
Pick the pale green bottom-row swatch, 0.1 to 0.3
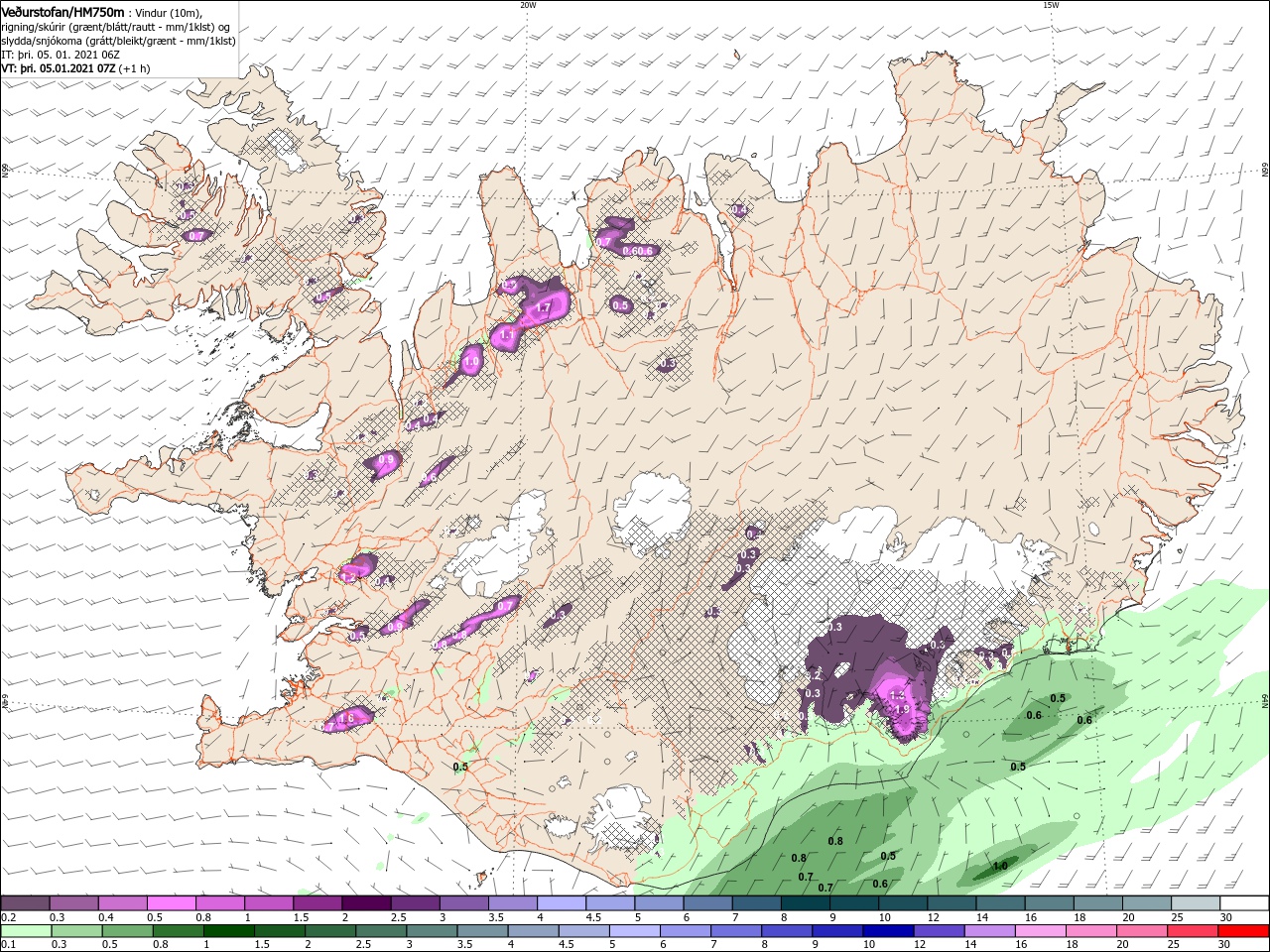pyautogui.click(x=26, y=931)
